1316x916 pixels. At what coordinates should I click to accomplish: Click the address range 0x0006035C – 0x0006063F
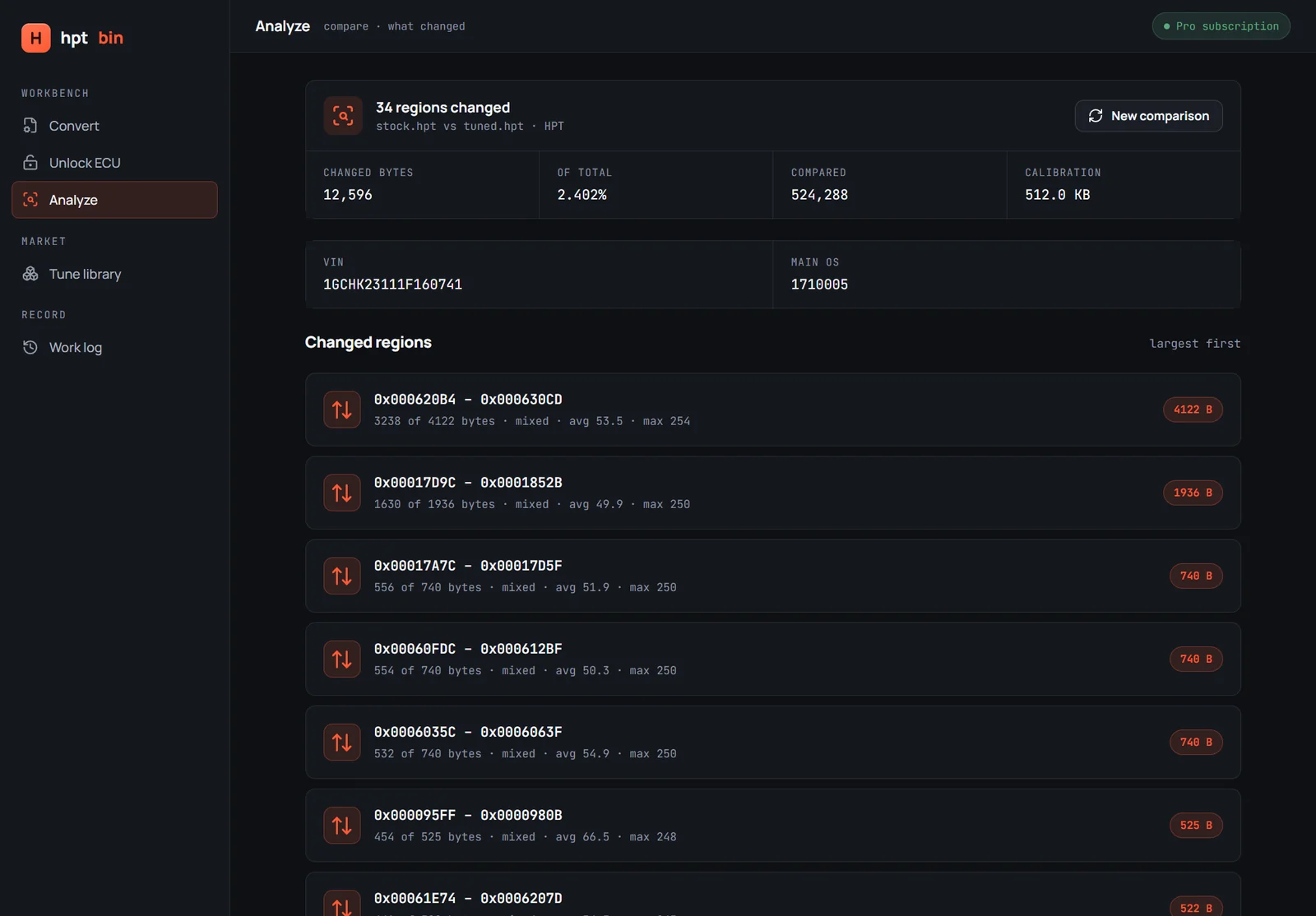point(468,732)
